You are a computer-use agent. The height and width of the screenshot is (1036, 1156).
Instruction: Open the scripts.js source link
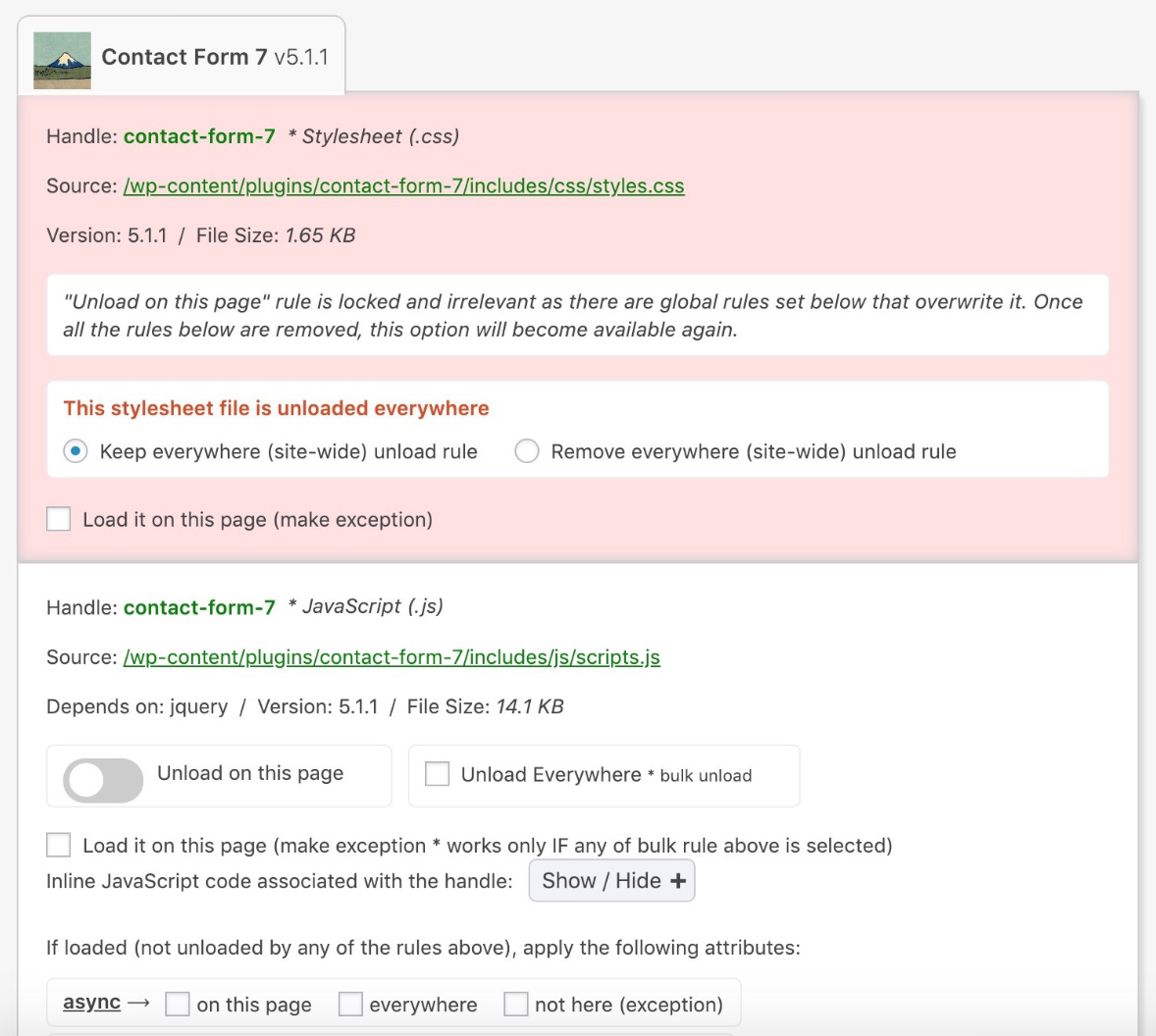pyautogui.click(x=392, y=656)
